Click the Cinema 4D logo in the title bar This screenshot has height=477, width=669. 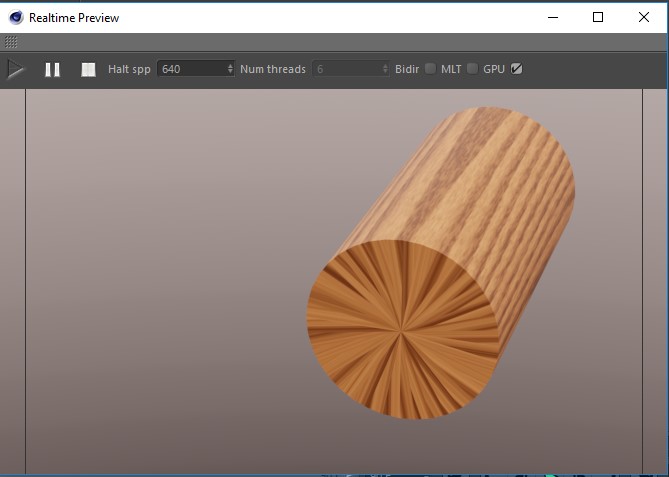pyautogui.click(x=15, y=17)
